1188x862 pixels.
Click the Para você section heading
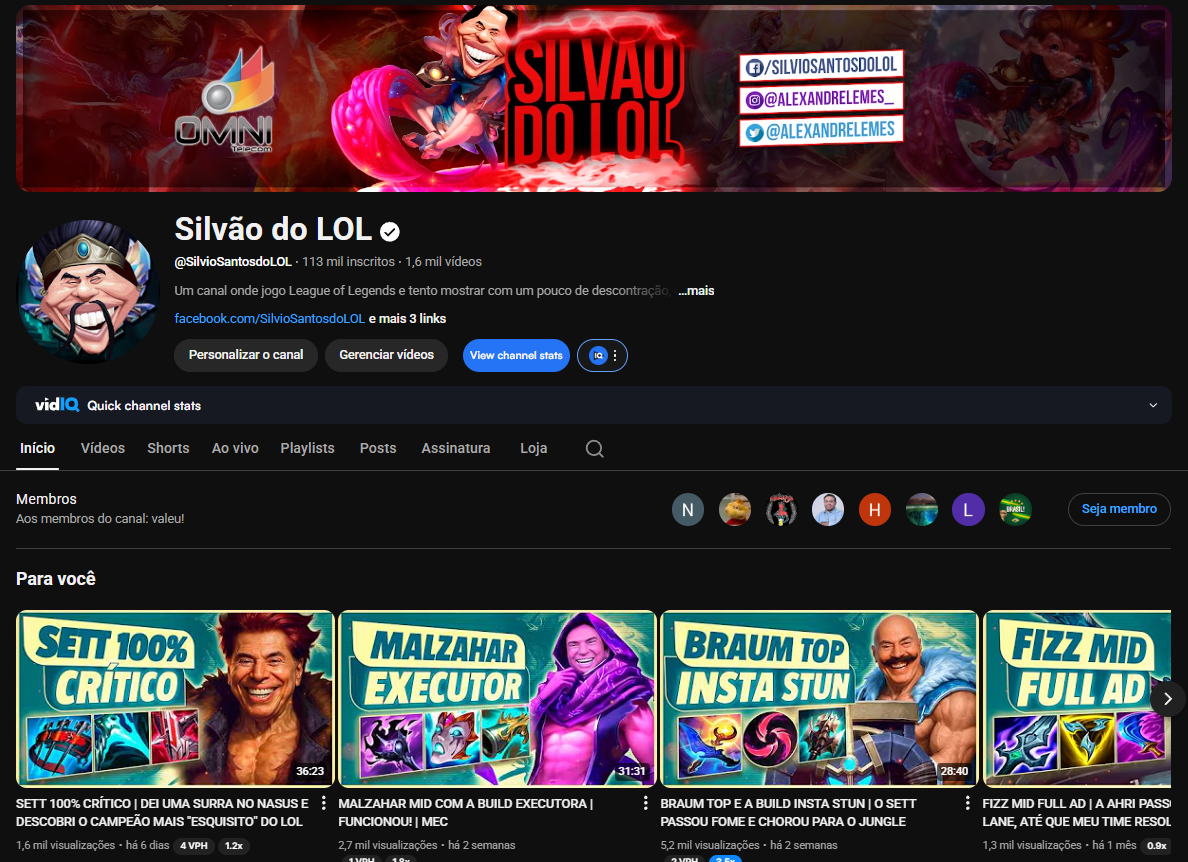(56, 579)
